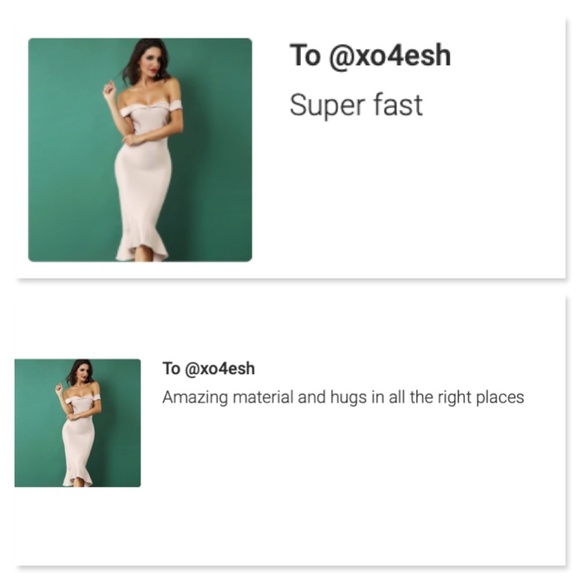The width and height of the screenshot is (580, 580).
Task: Open the large dress photo in top review
Action: pyautogui.click(x=140, y=150)
